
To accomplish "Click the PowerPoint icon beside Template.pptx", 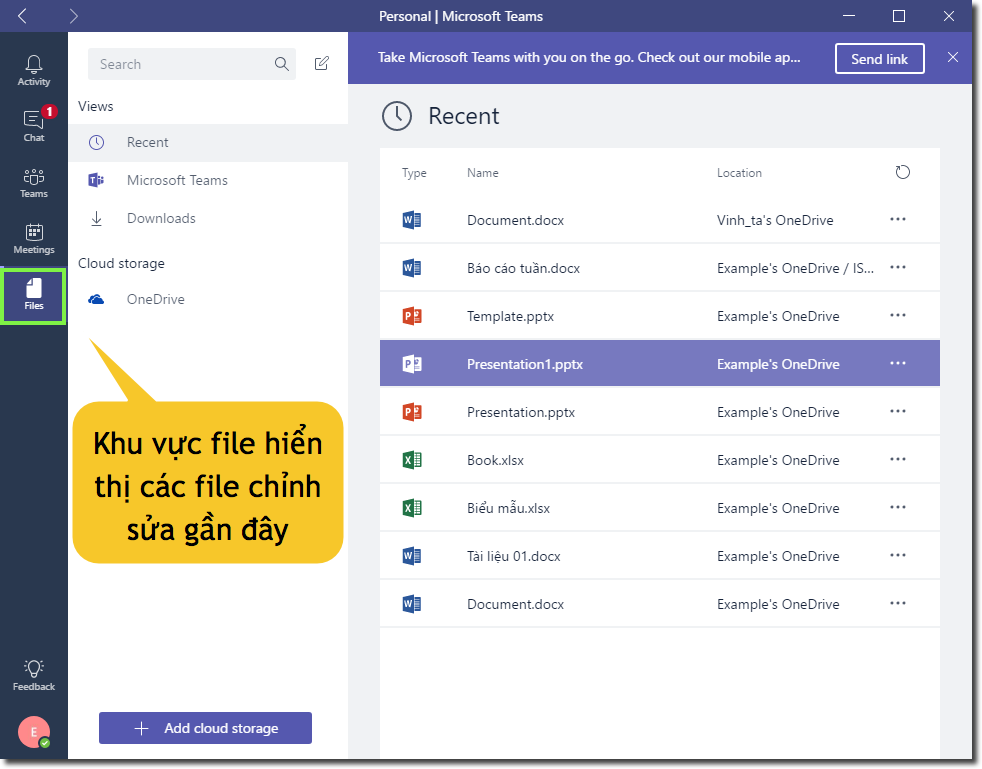I will pos(414,315).
